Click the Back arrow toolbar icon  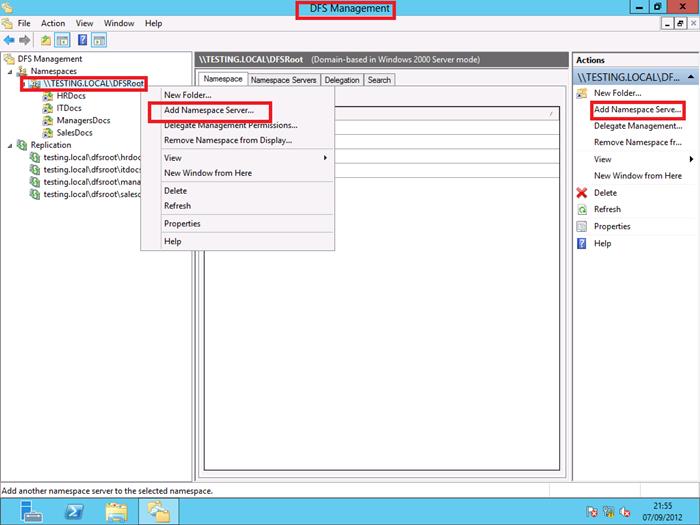pos(9,41)
